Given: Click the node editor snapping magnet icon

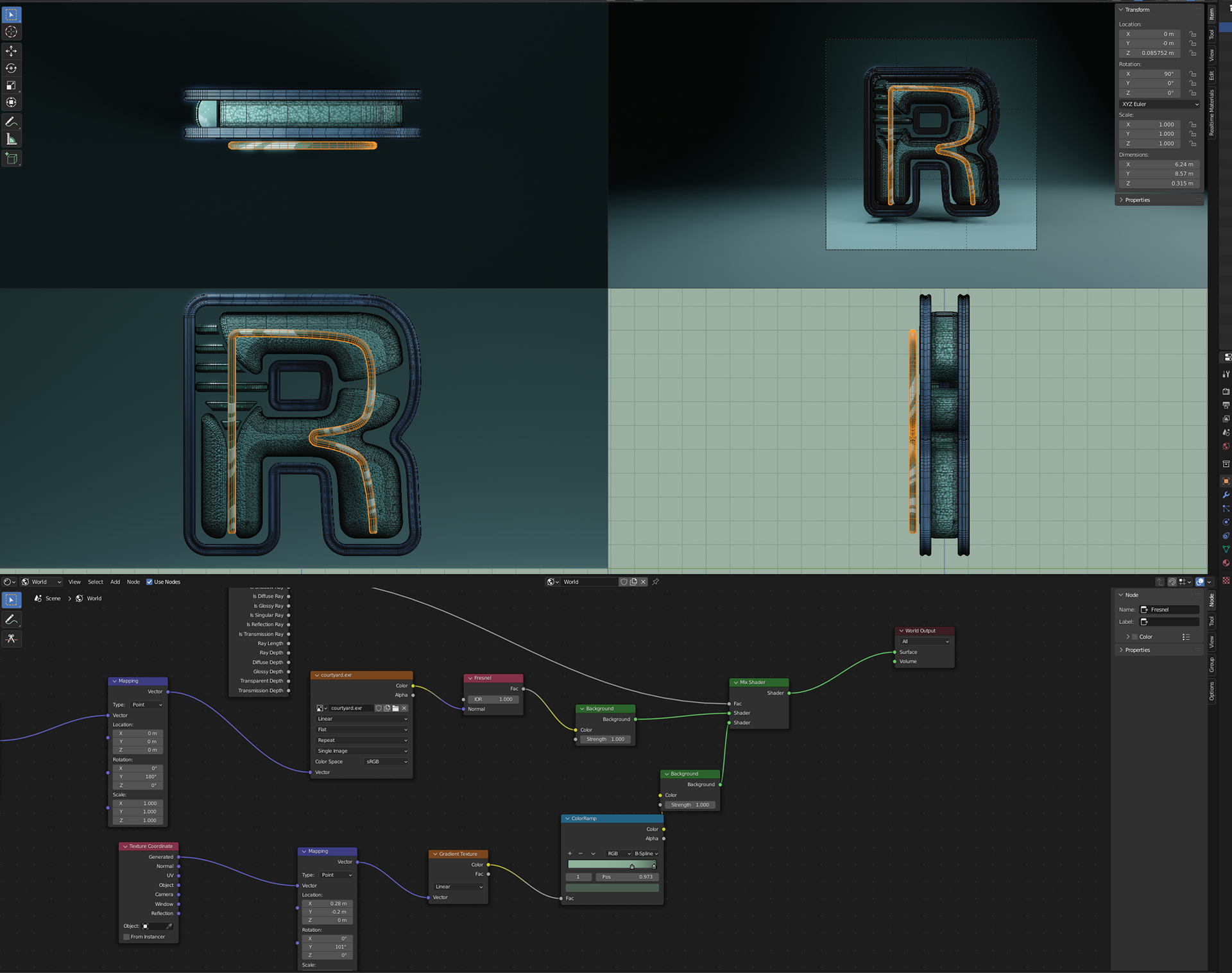Looking at the screenshot, I should [x=1172, y=582].
